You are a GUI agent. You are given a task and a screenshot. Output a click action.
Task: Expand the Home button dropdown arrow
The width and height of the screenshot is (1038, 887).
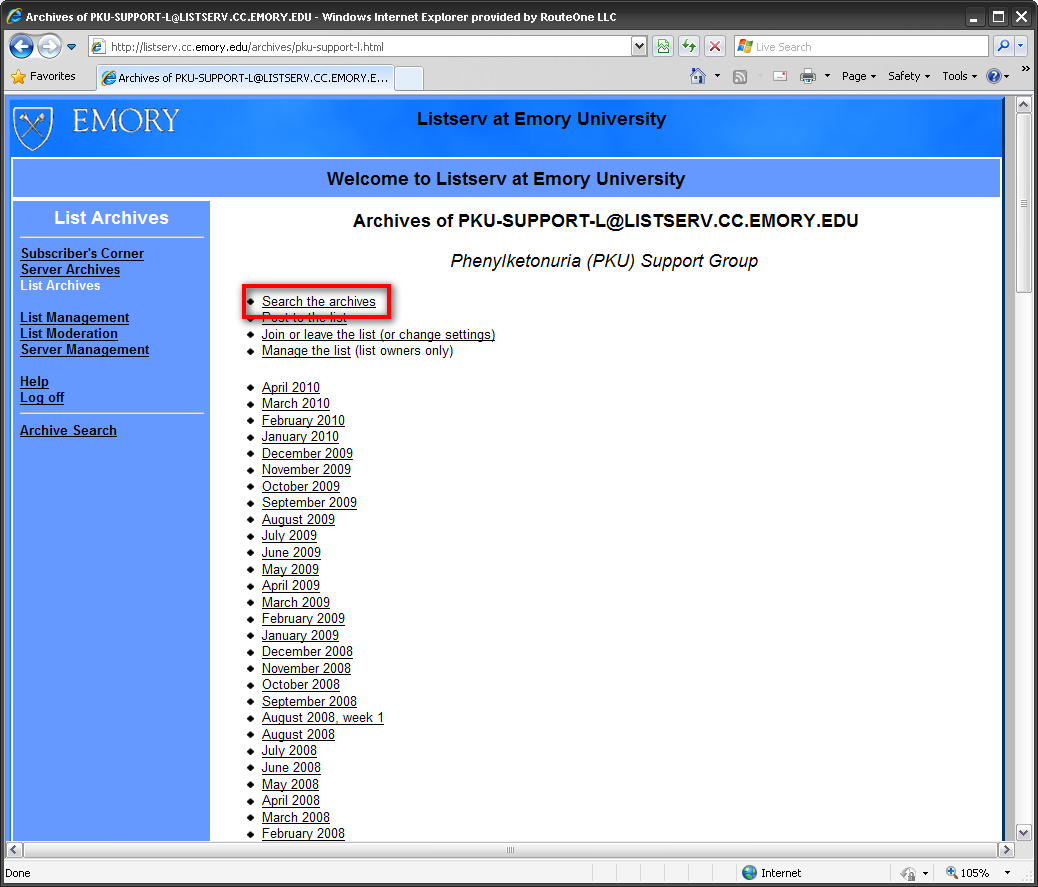click(717, 76)
